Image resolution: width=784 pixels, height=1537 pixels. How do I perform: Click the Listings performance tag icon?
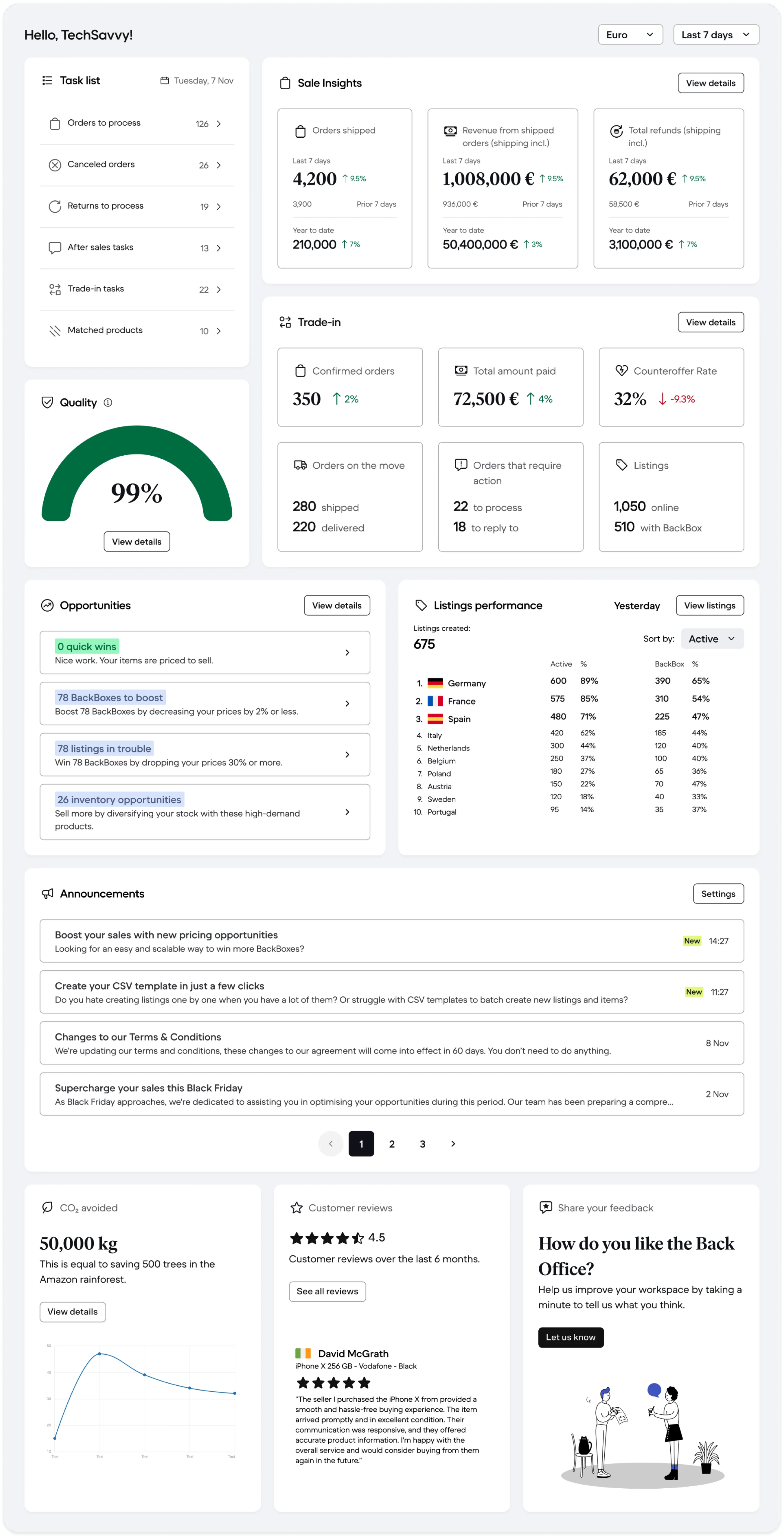[421, 605]
